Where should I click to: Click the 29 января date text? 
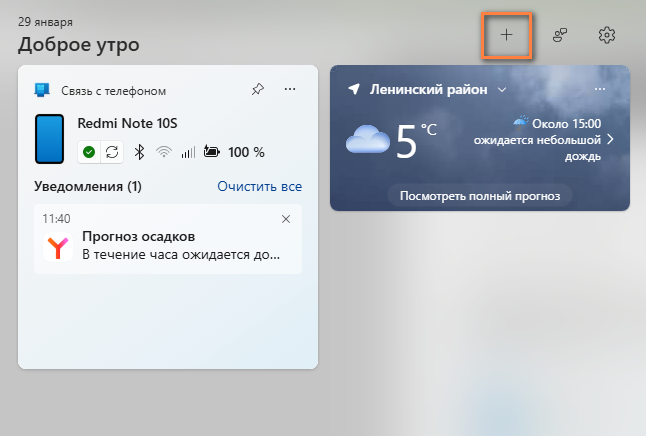pos(45,22)
